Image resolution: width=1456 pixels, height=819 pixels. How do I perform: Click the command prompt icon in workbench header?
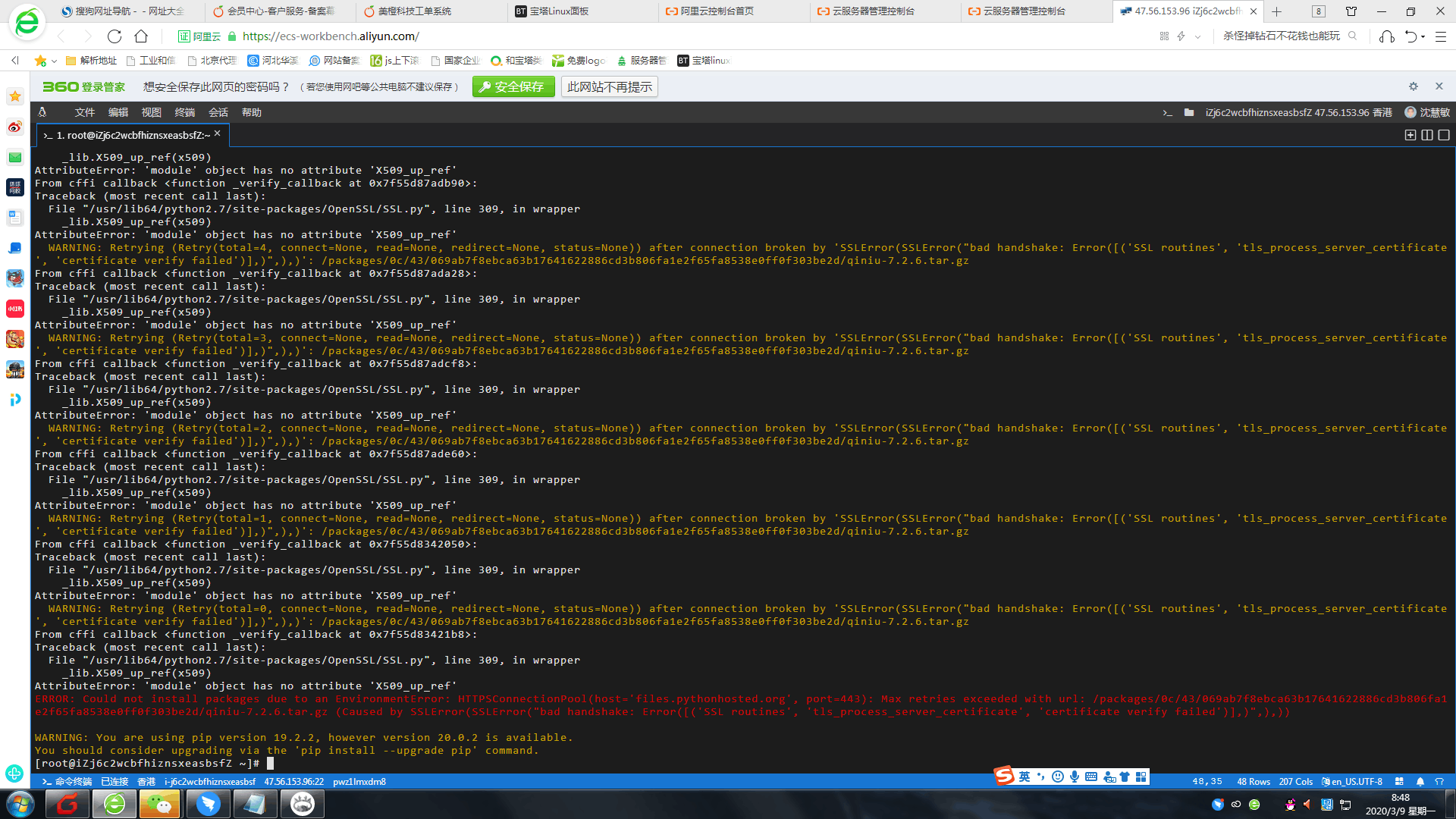[x=1167, y=112]
